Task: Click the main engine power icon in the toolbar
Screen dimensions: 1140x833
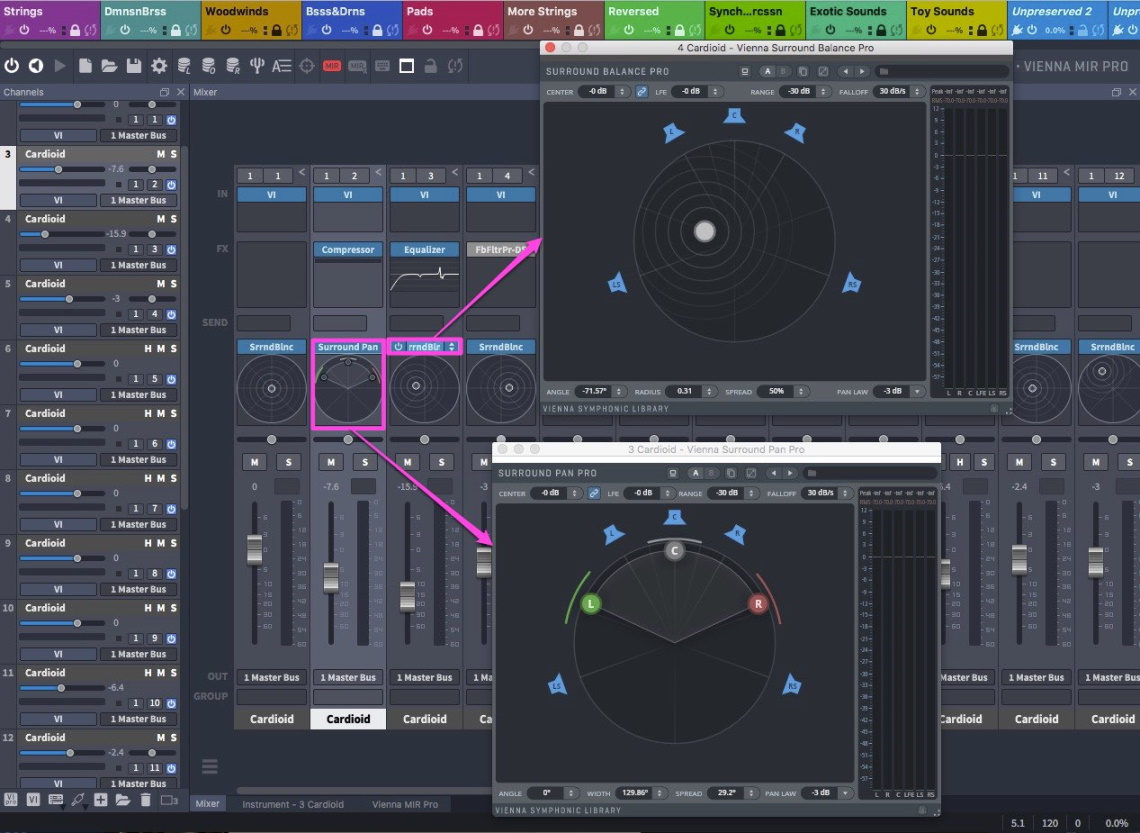Action: 12,66
